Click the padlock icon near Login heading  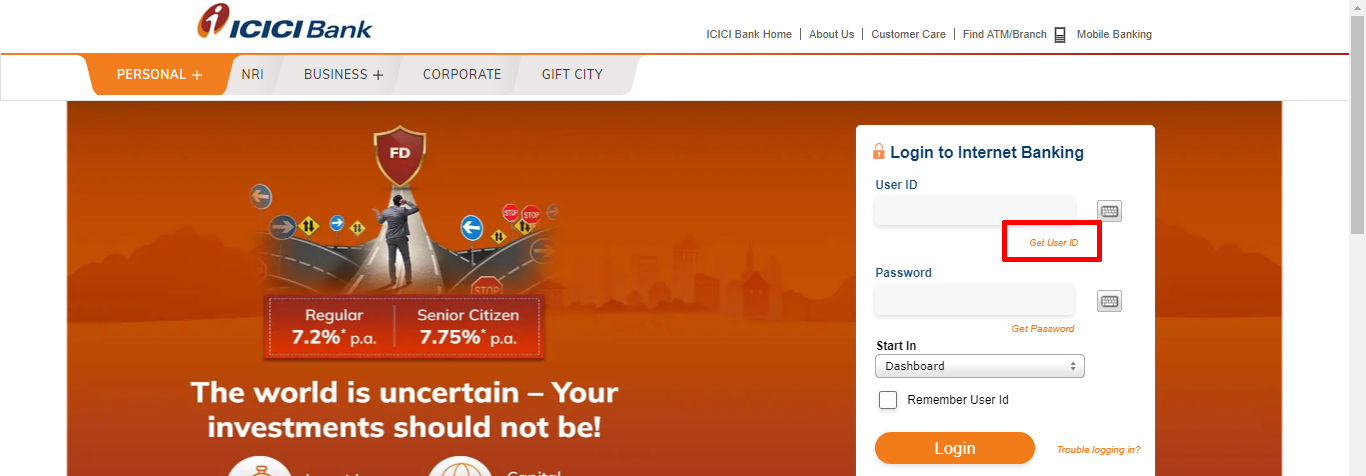coord(879,152)
